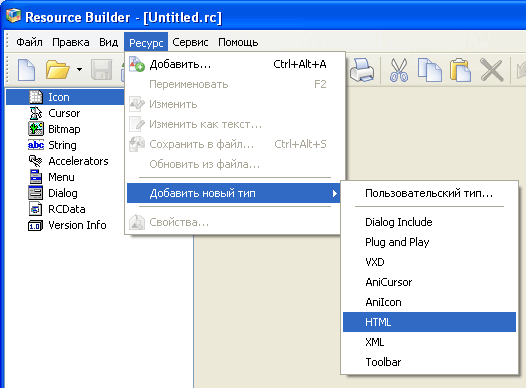Click the Accelerators resource icon
The width and height of the screenshot is (526, 389).
[36, 161]
